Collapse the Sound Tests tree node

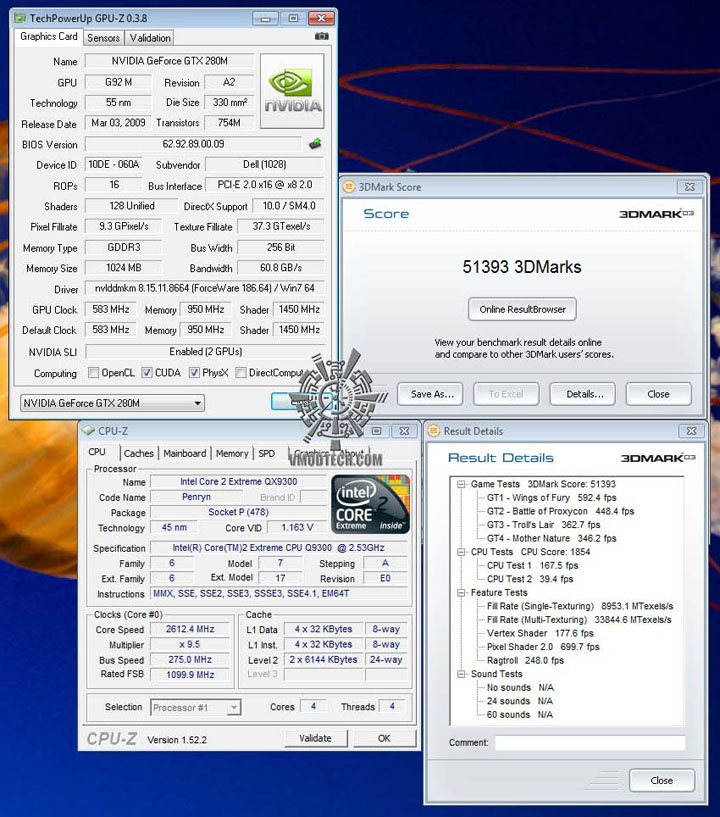461,674
